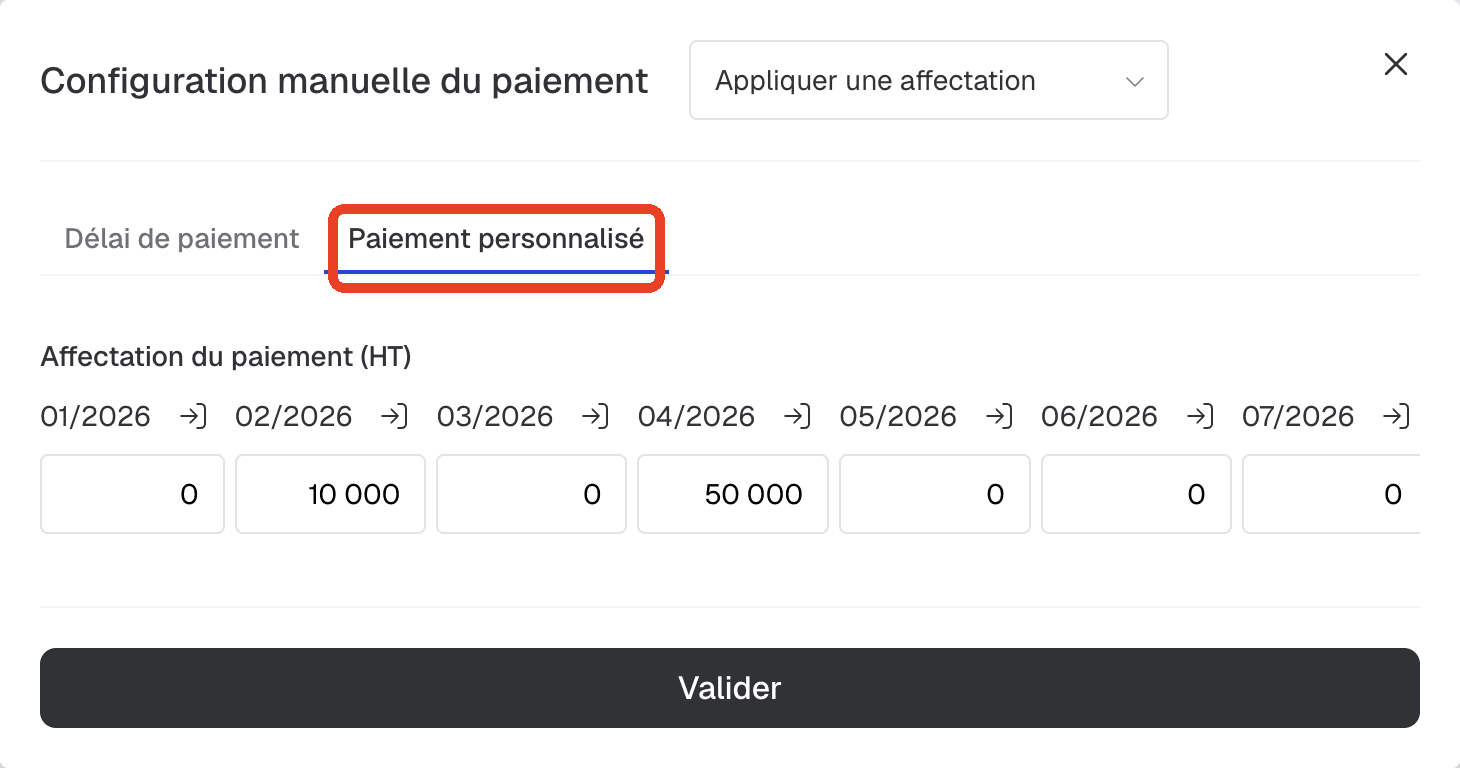Select the Paiement personnalisé tab
Screen dimensions: 1460x768
point(496,239)
